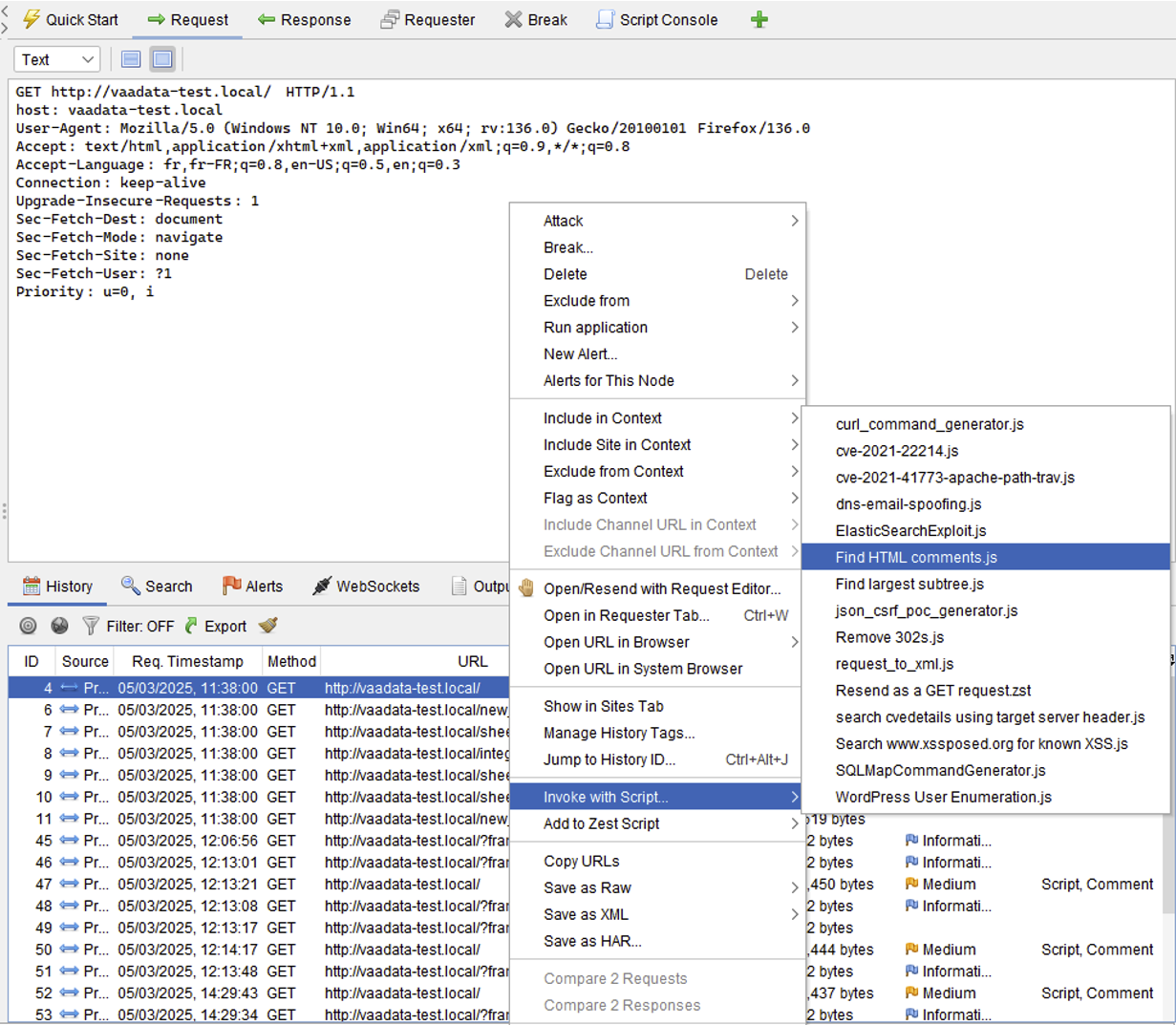Select SQLMapCommandGenerator.js from script list
This screenshot has height=1025, width=1176.
tap(940, 770)
